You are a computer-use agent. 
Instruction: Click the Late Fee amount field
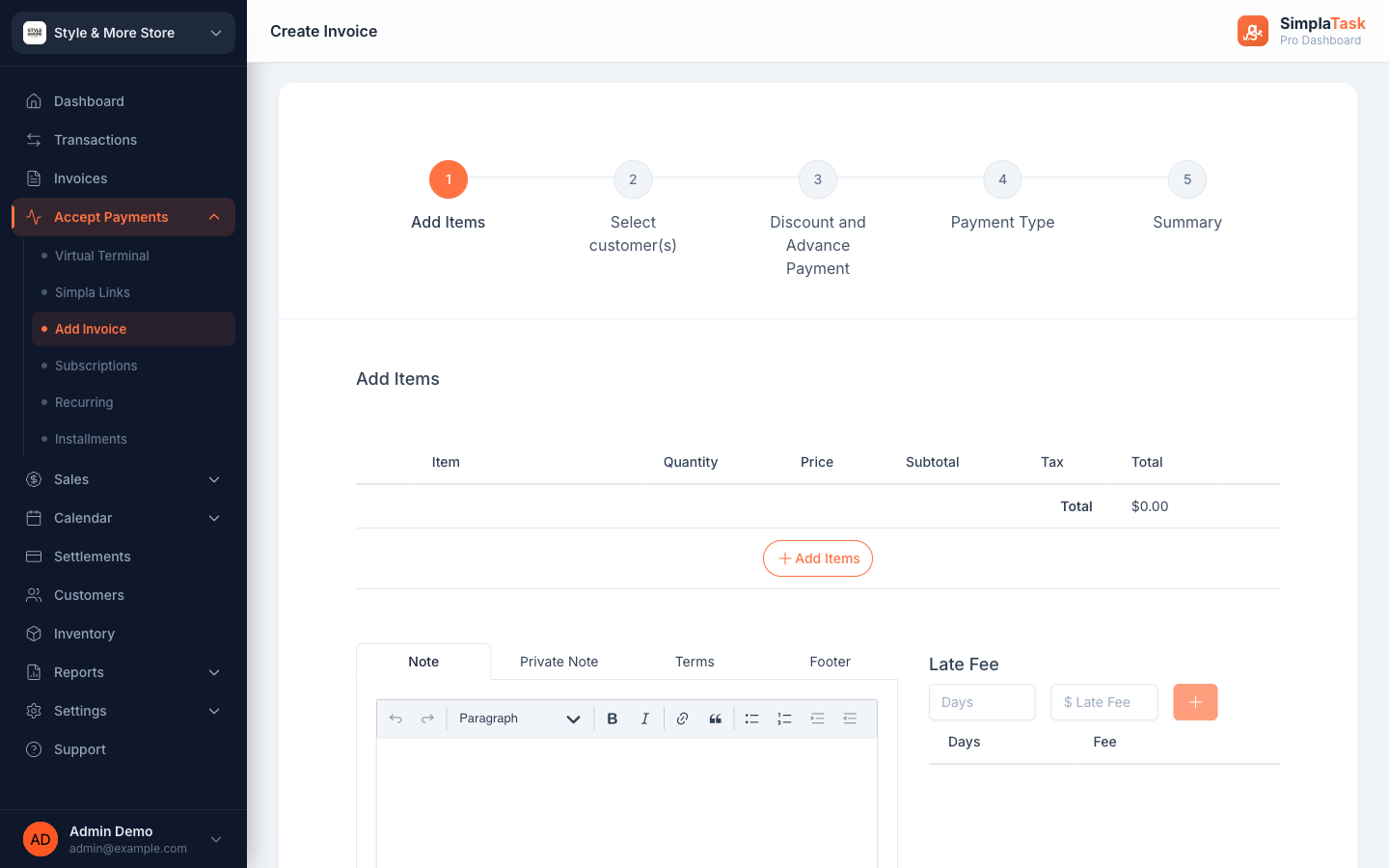1103,702
